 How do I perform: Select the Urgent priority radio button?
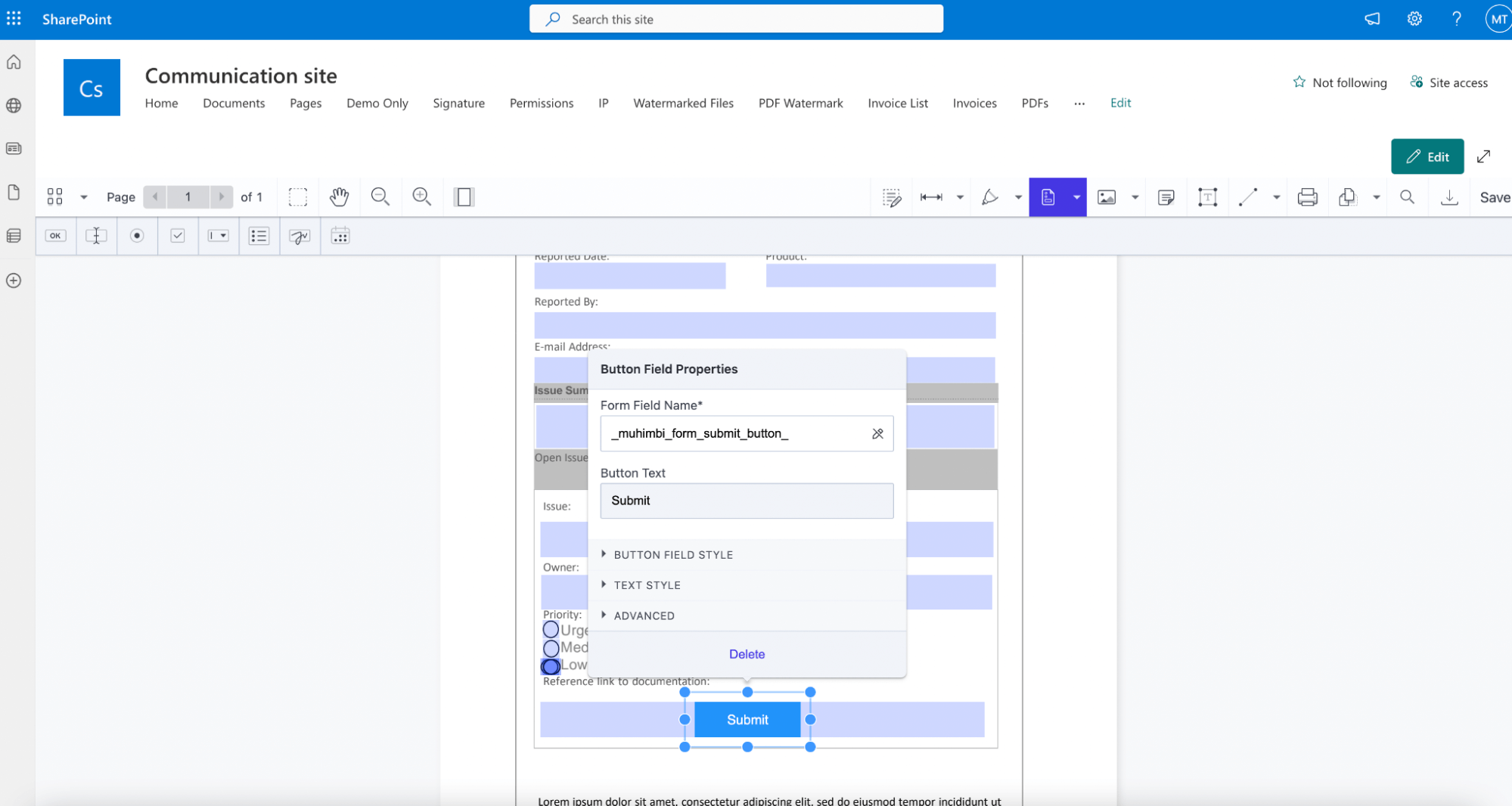[550, 628]
